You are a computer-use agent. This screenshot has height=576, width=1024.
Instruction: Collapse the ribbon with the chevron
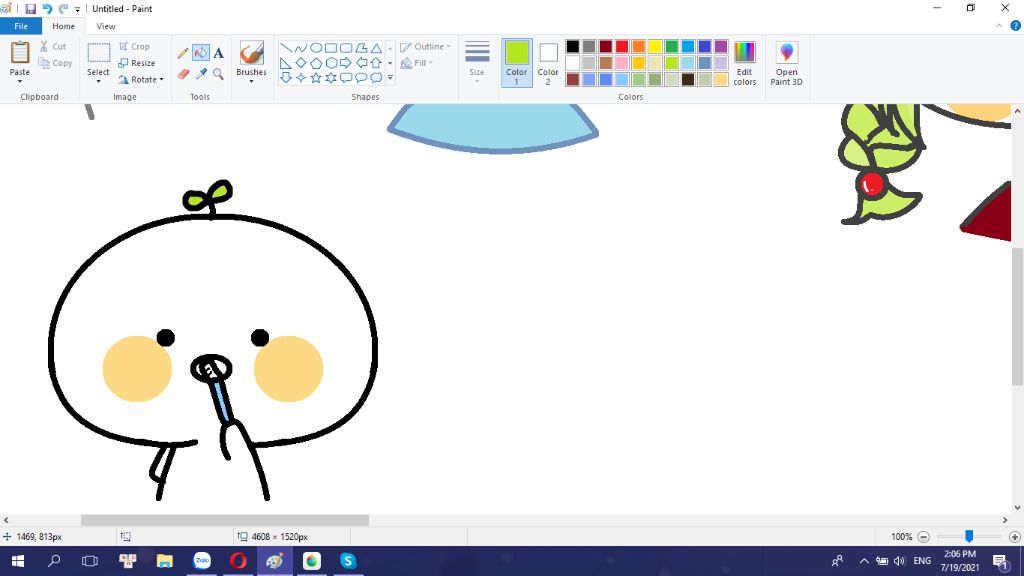tap(999, 26)
